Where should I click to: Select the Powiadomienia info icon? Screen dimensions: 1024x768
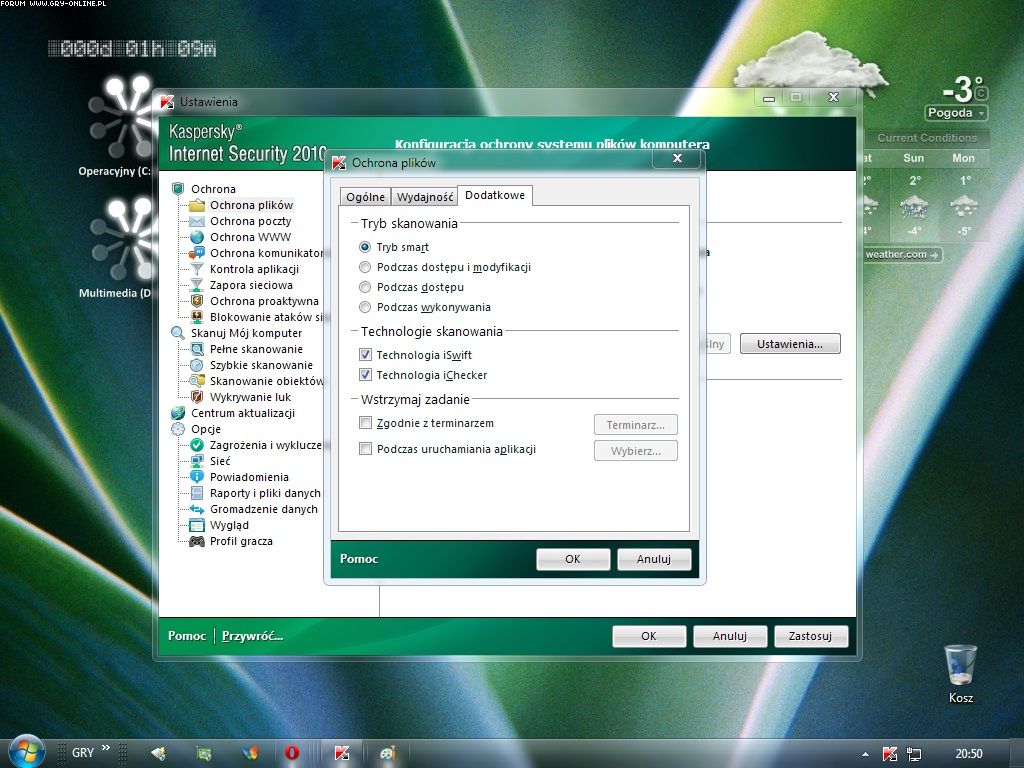coord(197,477)
